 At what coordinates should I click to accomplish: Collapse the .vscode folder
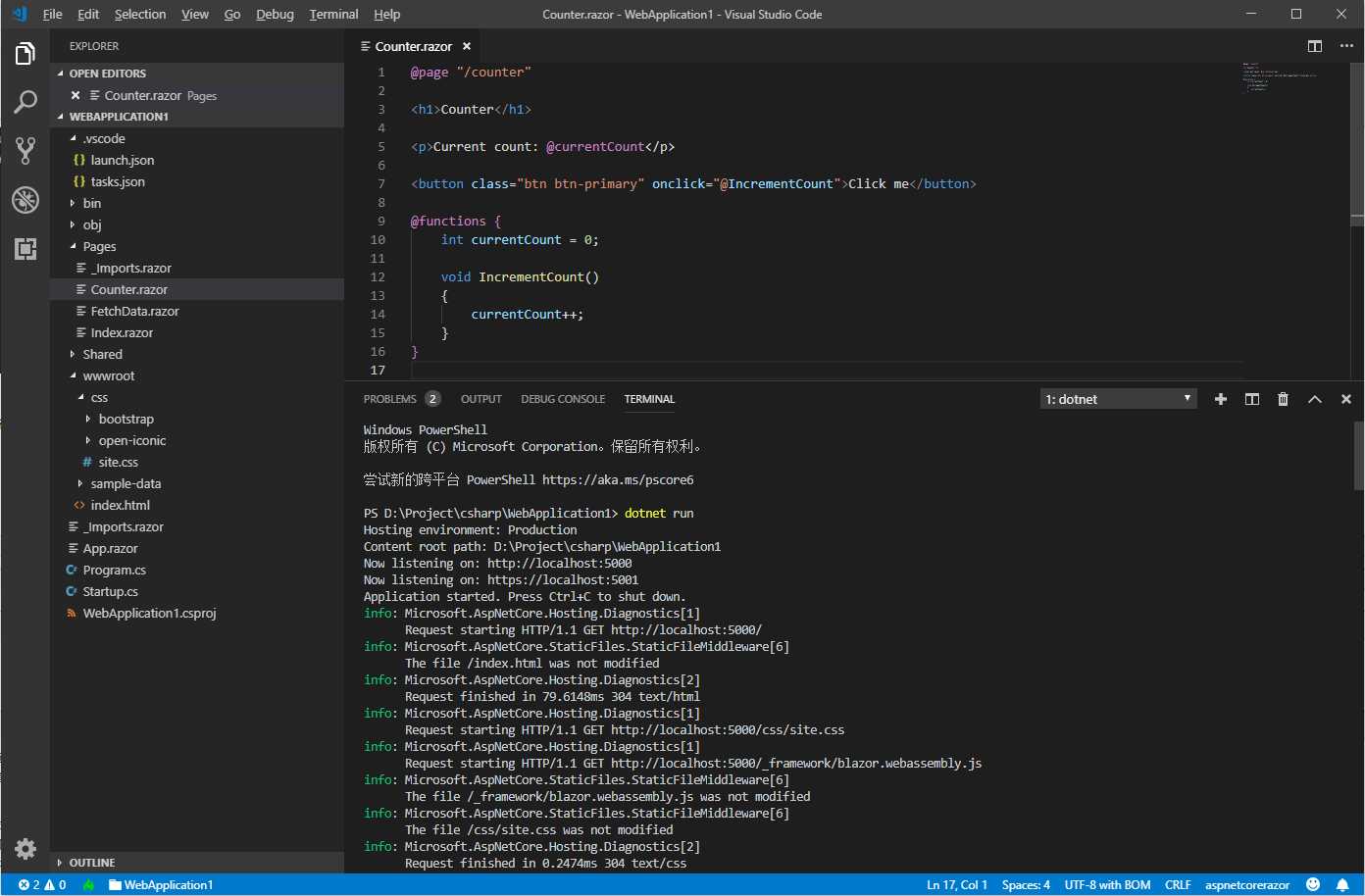tap(197, 138)
